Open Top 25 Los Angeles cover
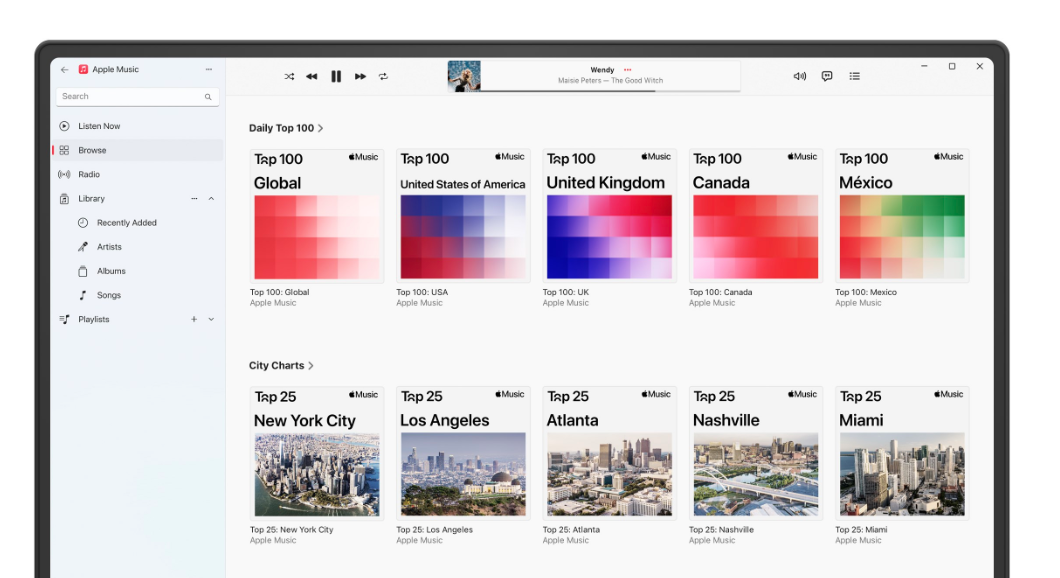1060x578 pixels. [x=463, y=453]
